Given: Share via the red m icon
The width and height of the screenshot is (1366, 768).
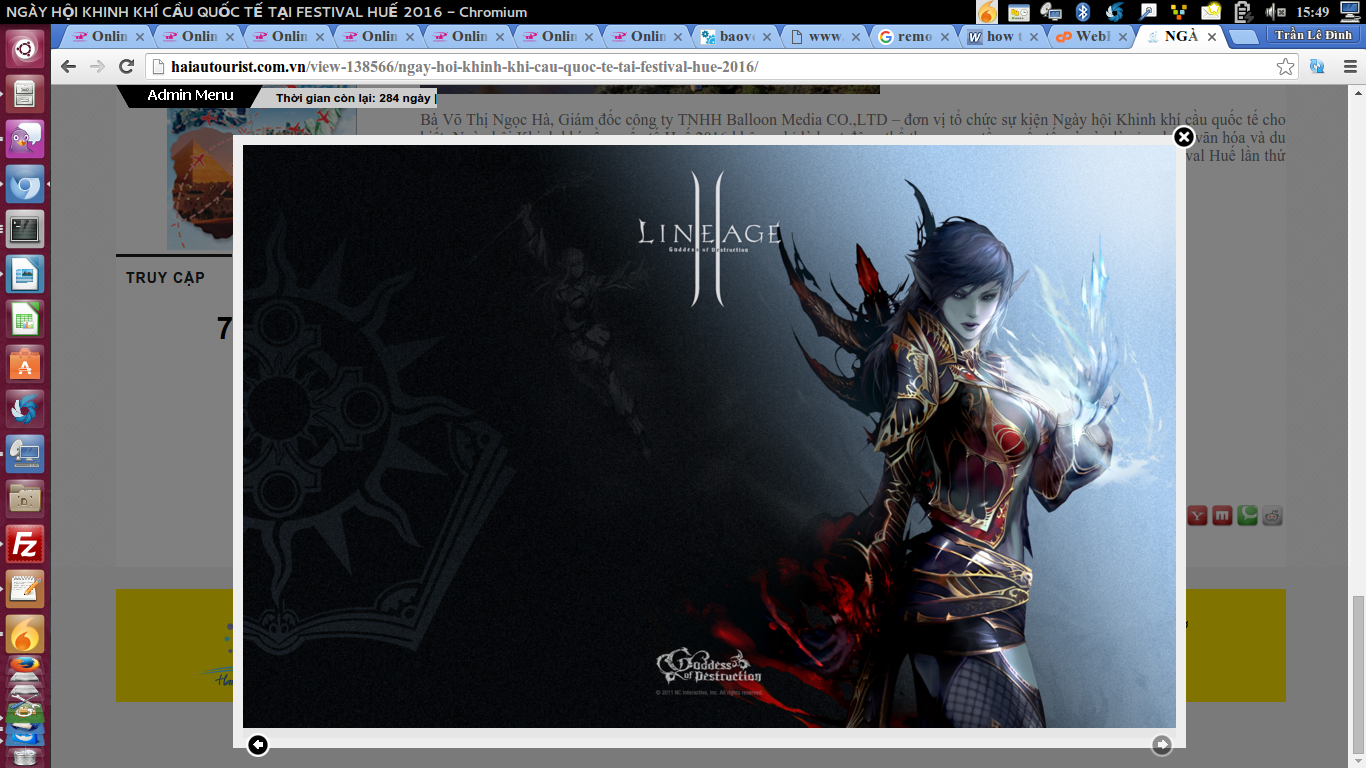Looking at the screenshot, I should [1222, 516].
